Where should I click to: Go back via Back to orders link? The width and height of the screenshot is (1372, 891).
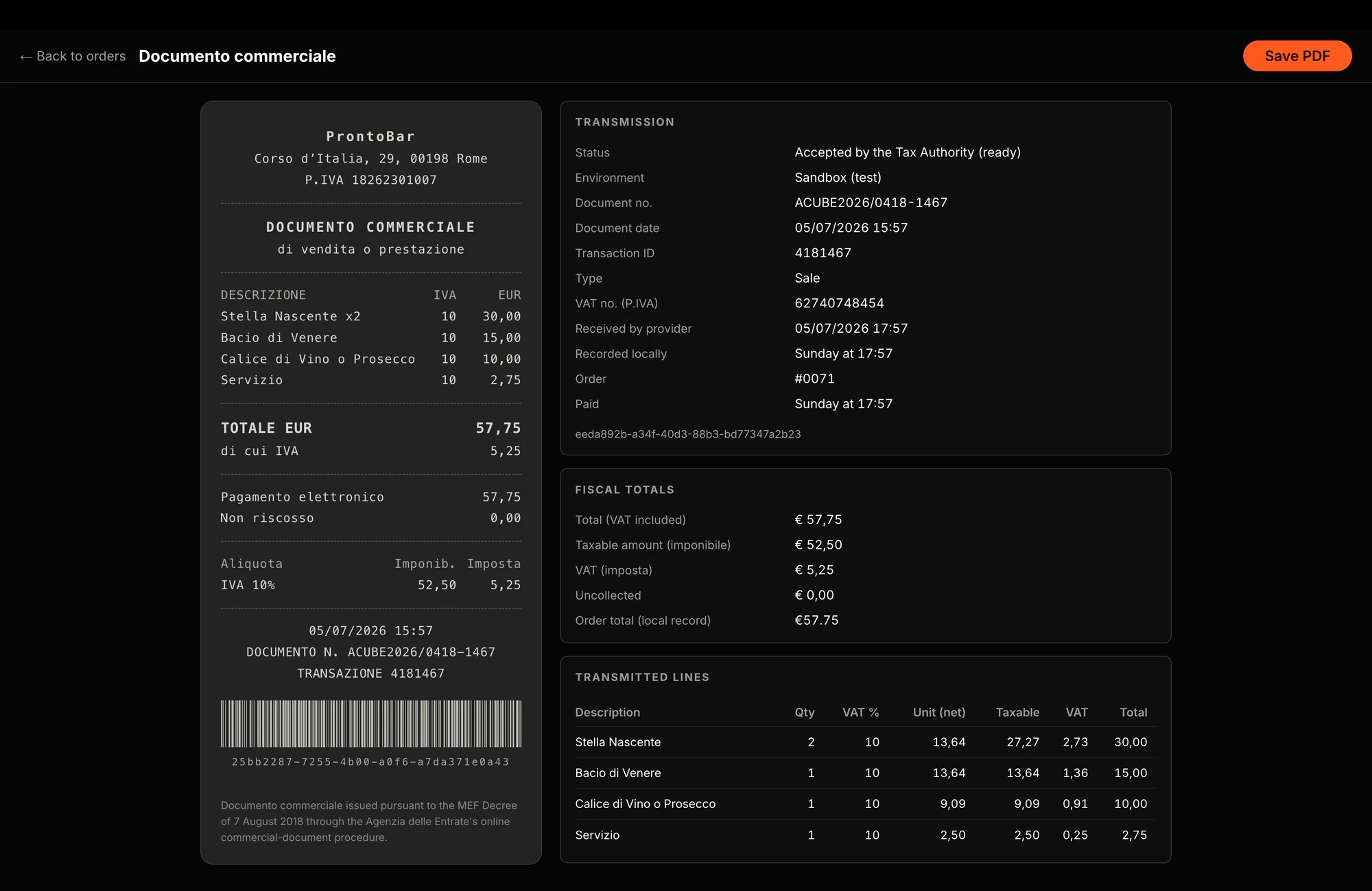73,56
